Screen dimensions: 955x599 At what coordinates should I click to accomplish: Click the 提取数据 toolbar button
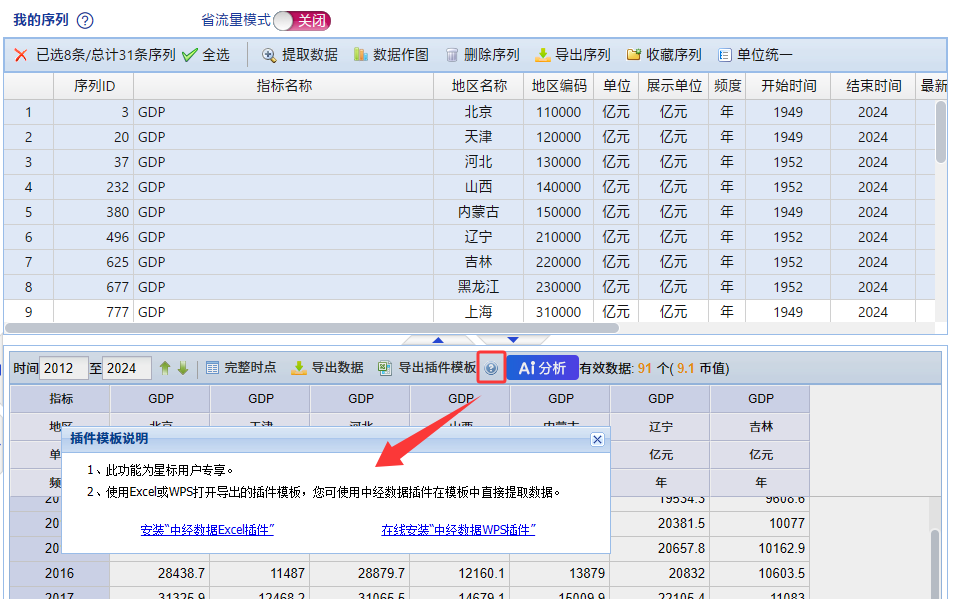point(299,55)
